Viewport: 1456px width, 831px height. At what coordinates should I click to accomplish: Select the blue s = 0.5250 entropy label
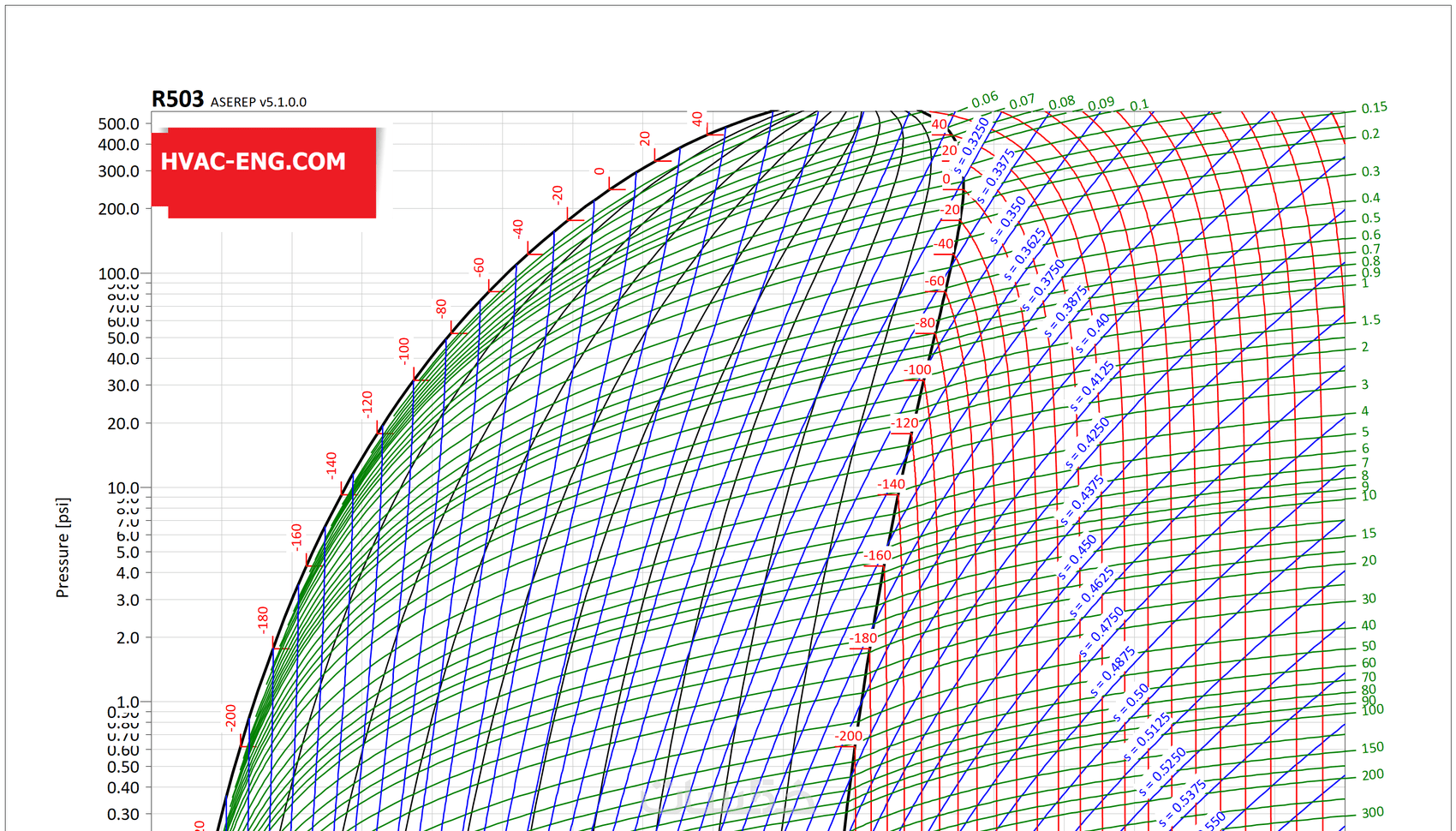pos(1163,772)
